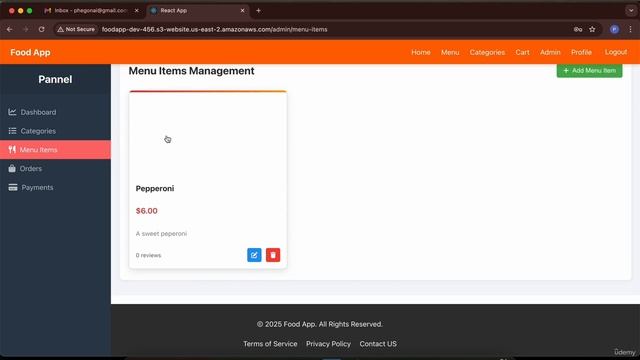Expand the tab search dropdown arrow

(631, 11)
